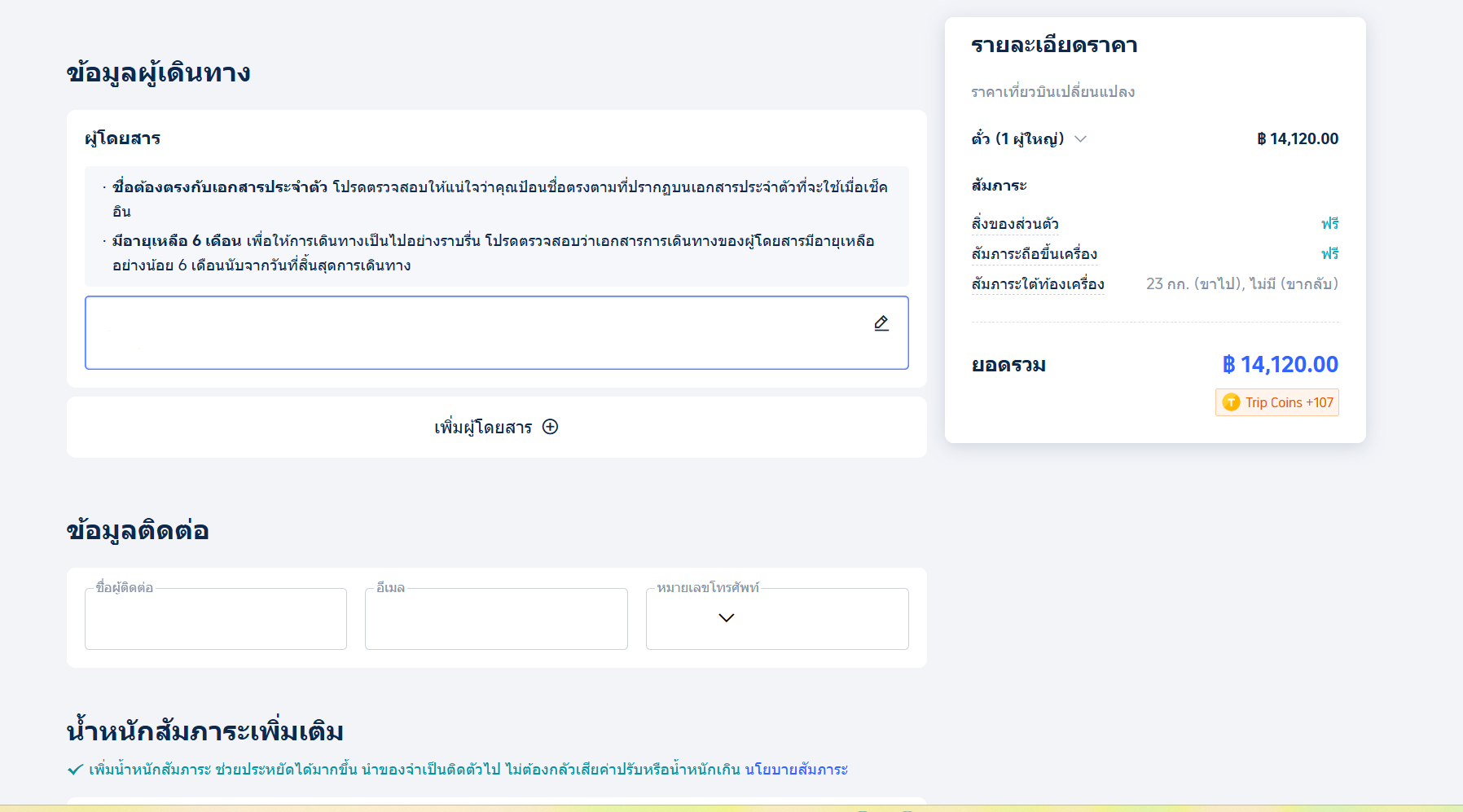The image size is (1463, 812).
Task: Click the สัมภาระถือขึ้นเครื่อง carry-on baggage label
Action: pos(1035,254)
